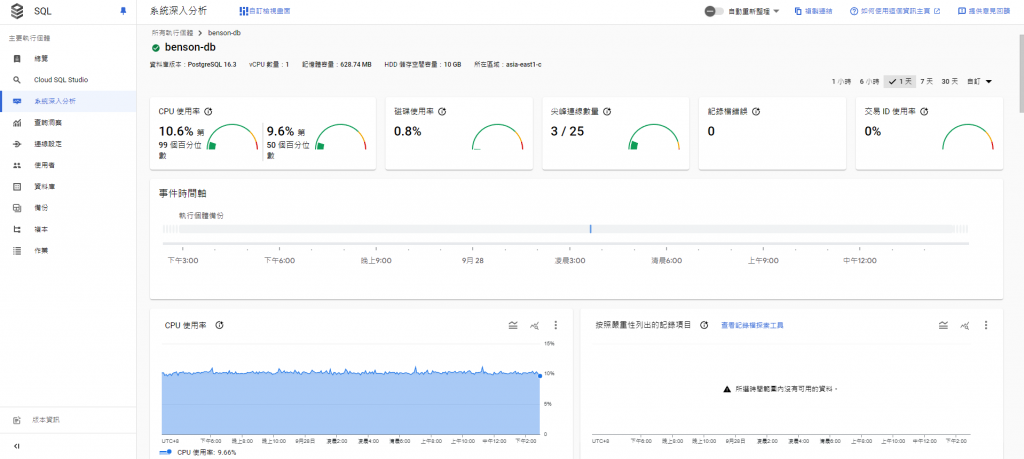Toggle legend icon on the CPU chart
The image size is (1024, 459).
[513, 325]
